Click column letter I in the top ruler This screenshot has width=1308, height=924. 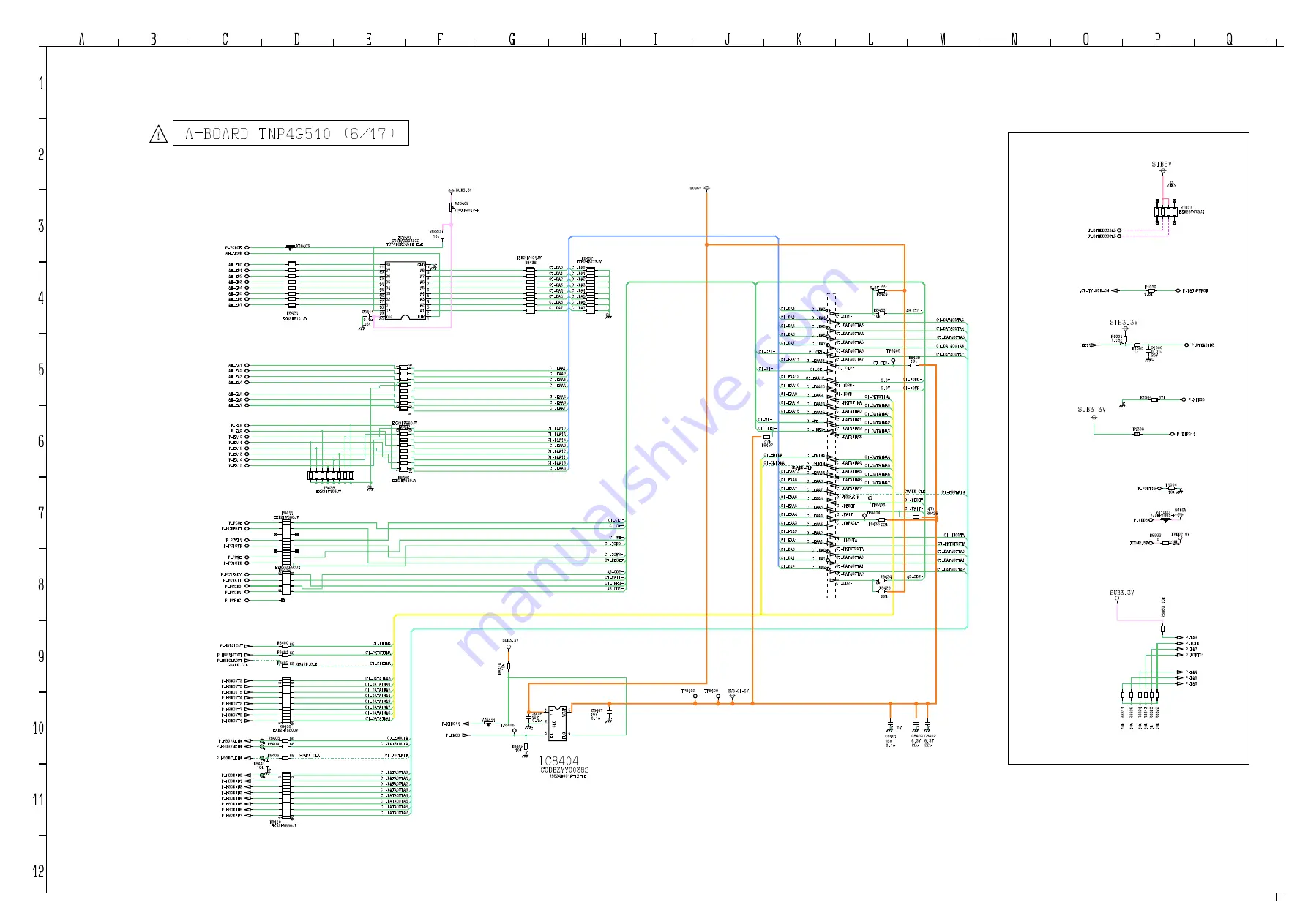coord(655,40)
